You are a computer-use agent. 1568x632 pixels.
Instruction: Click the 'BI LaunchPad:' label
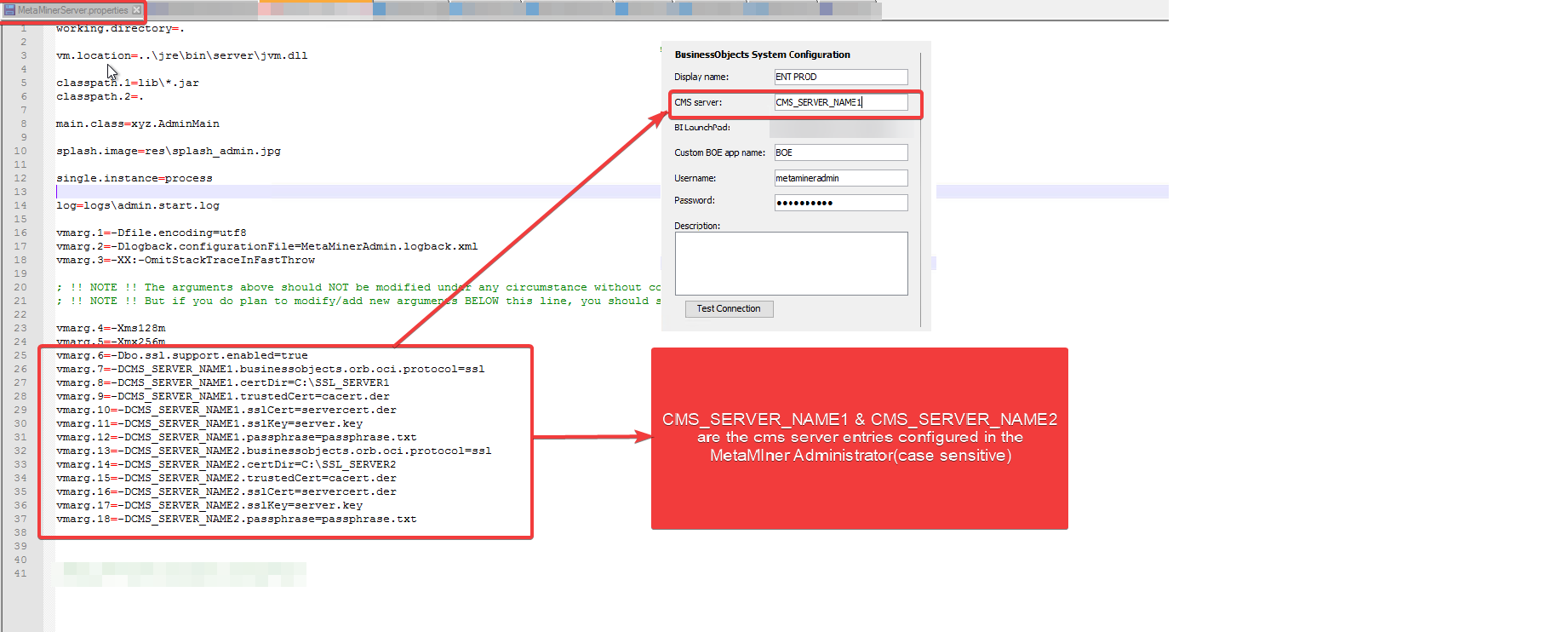(702, 128)
